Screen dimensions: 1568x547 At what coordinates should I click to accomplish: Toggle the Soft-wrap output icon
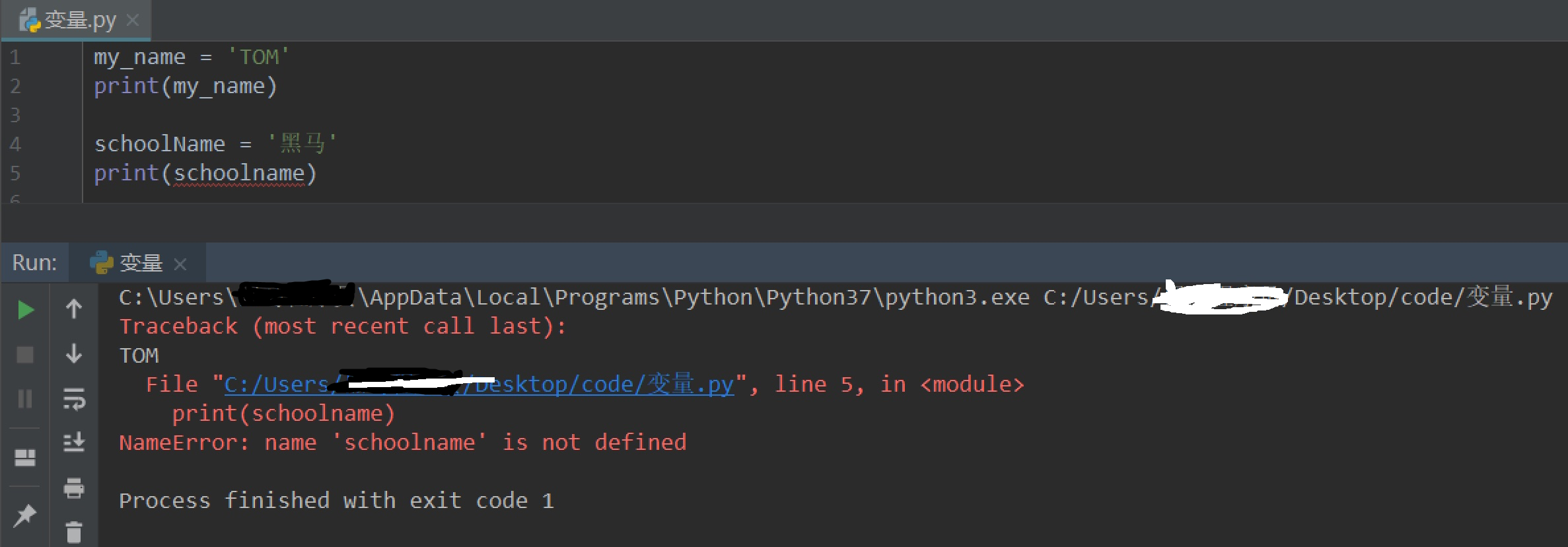(x=74, y=398)
